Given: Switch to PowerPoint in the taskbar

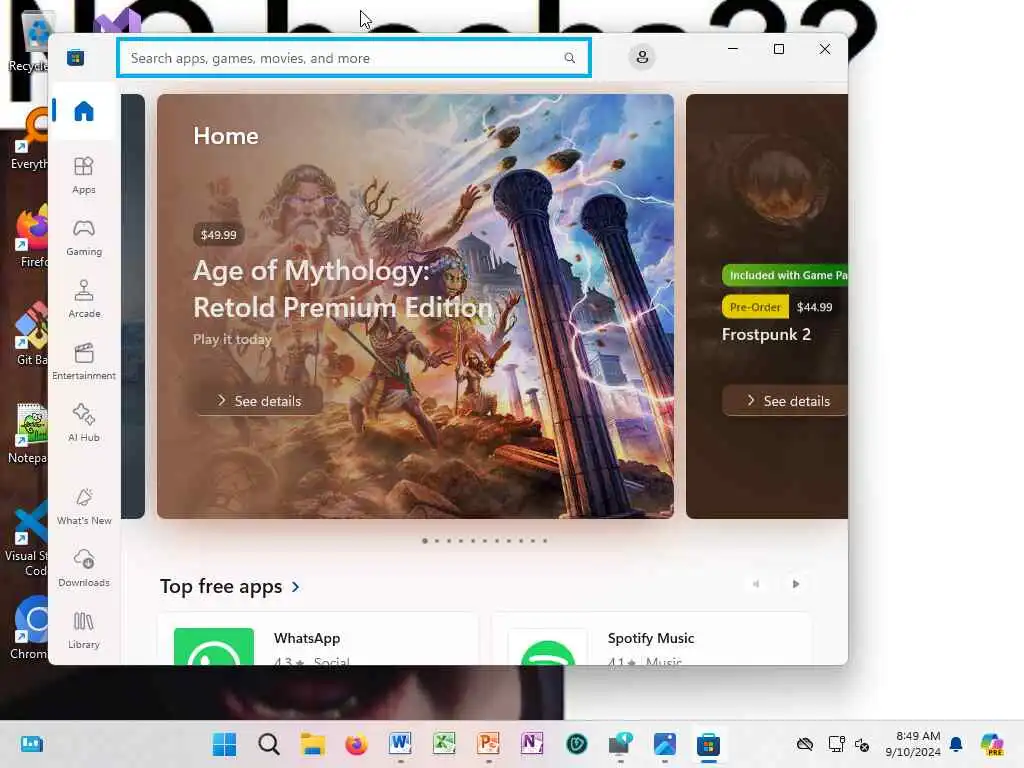Looking at the screenshot, I should [488, 744].
